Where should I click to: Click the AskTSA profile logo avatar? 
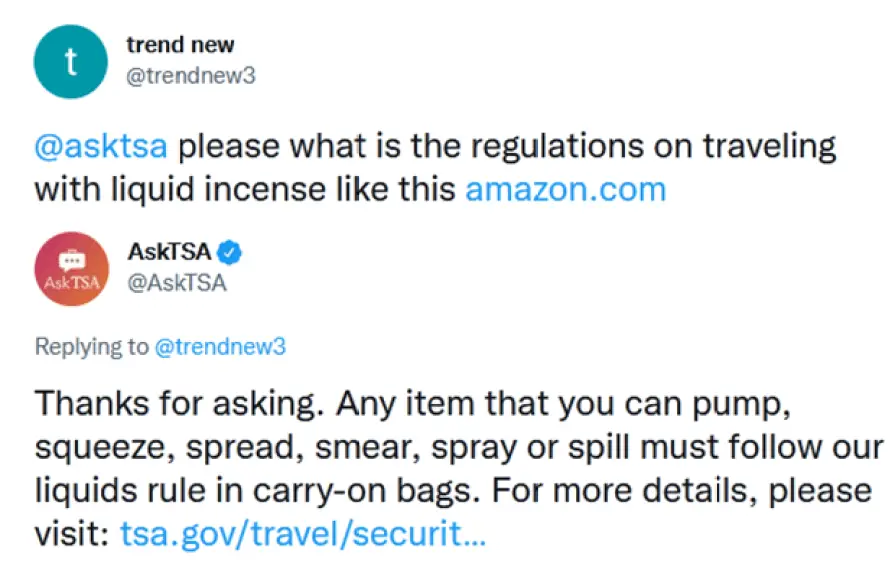[x=72, y=269]
